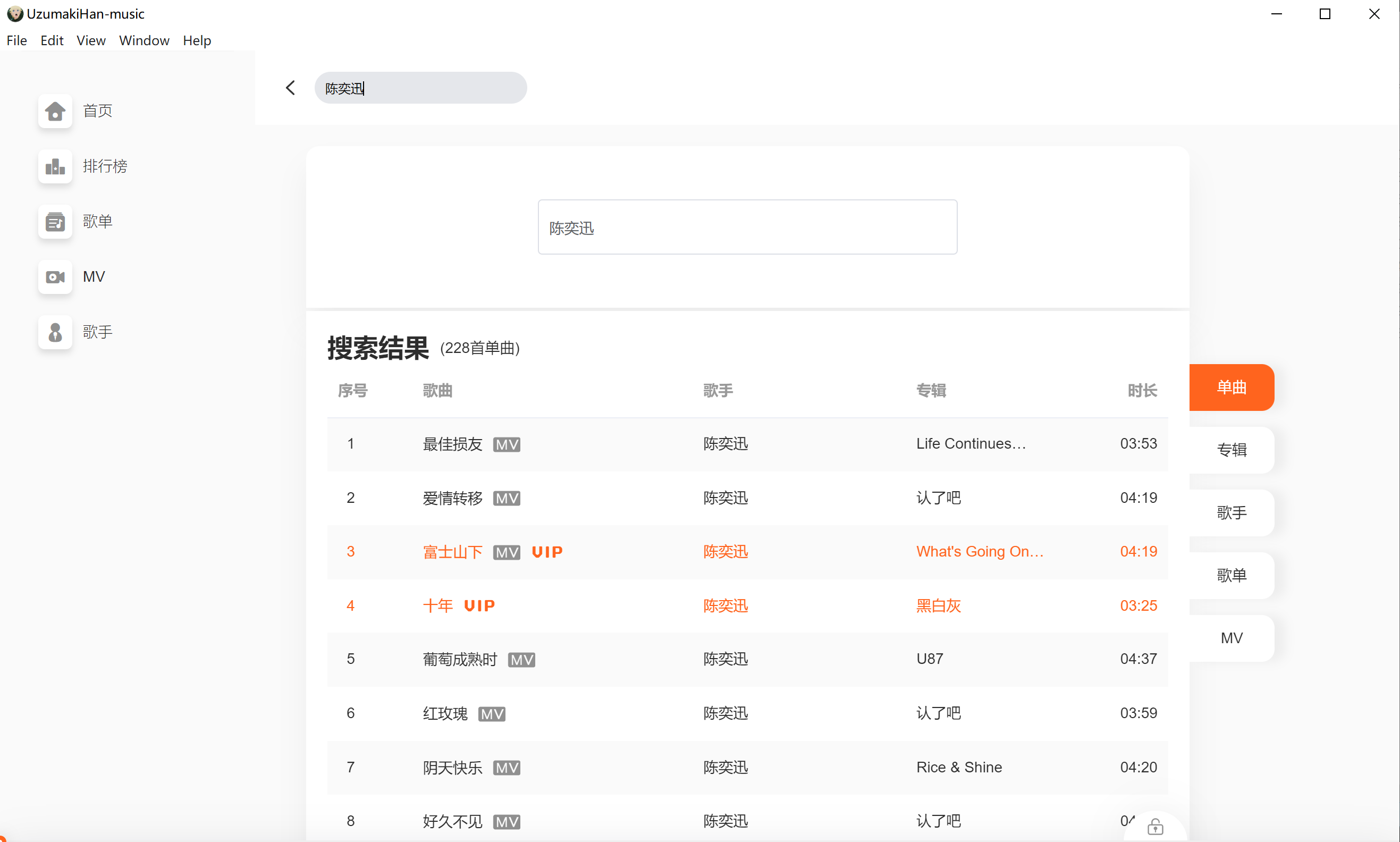The width and height of the screenshot is (1400, 842).
Task: Open the rankings (排行榜) chart icon
Action: 55,166
